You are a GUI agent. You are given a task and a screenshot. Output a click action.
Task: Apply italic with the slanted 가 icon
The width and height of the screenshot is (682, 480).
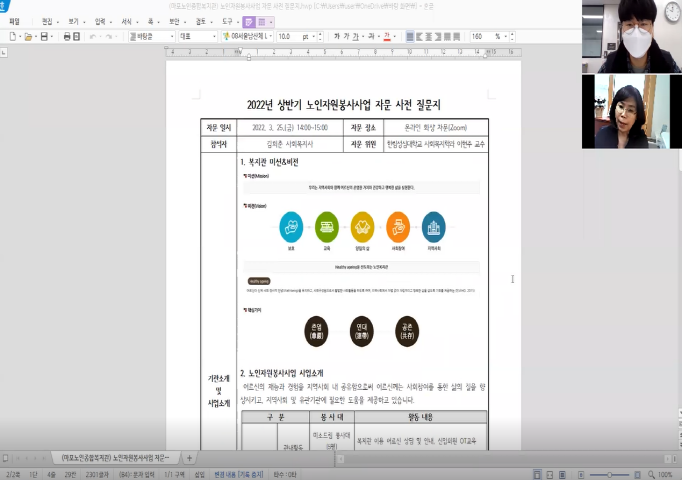tap(346, 37)
